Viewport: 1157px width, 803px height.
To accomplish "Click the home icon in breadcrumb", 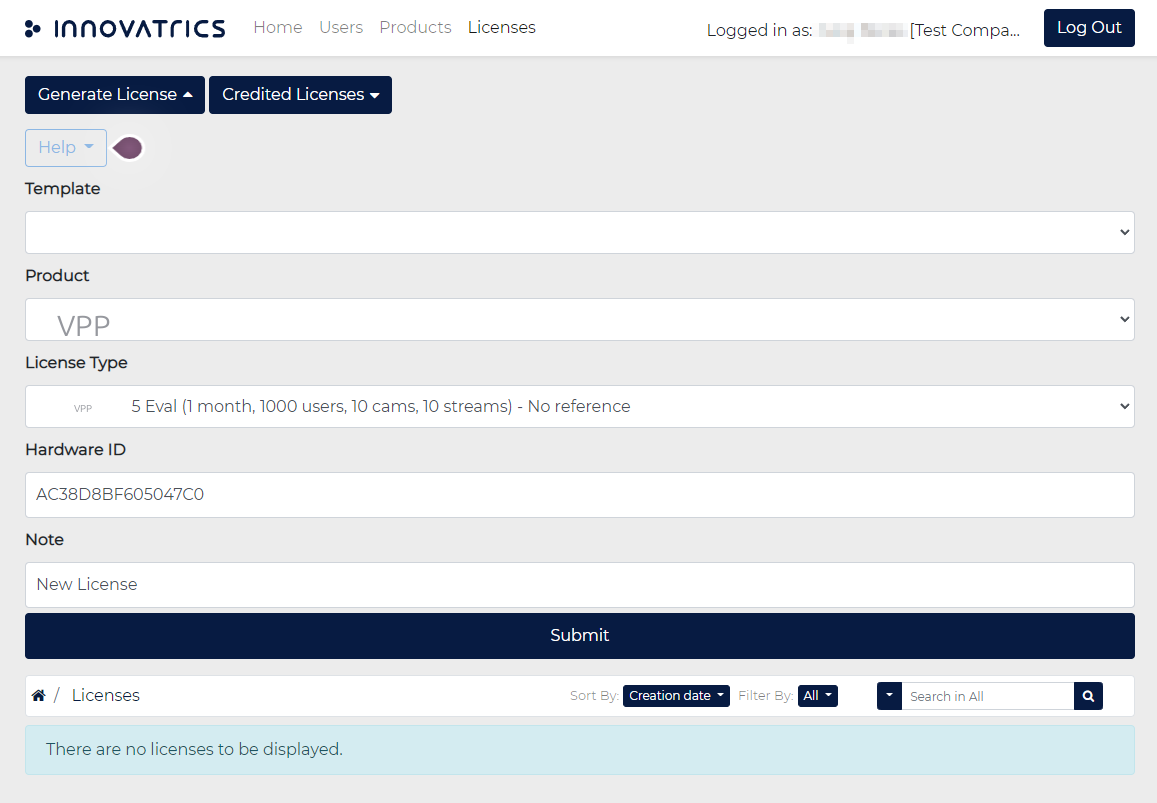I will tap(38, 695).
